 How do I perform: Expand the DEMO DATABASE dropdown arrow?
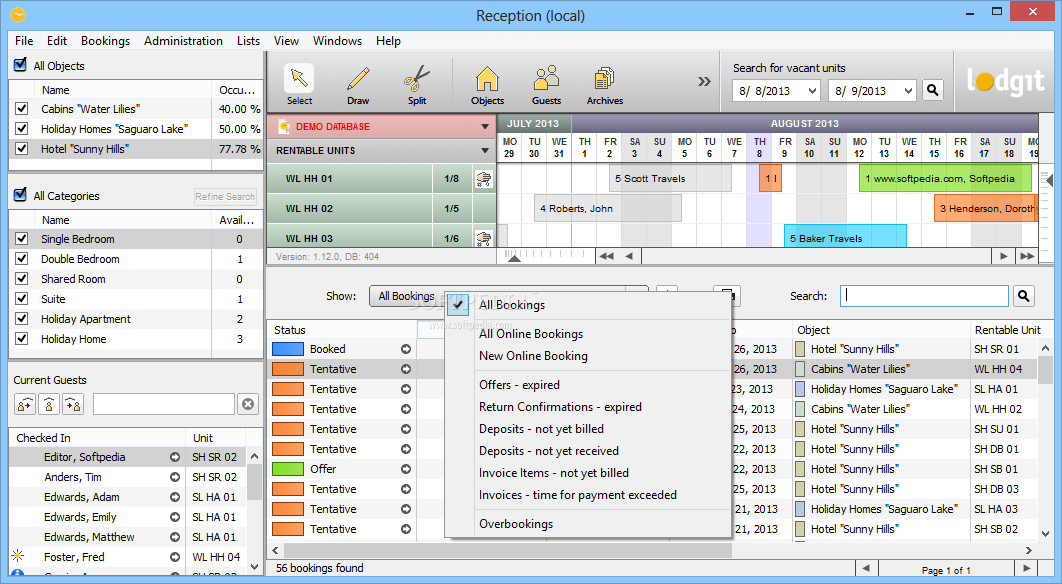point(484,127)
